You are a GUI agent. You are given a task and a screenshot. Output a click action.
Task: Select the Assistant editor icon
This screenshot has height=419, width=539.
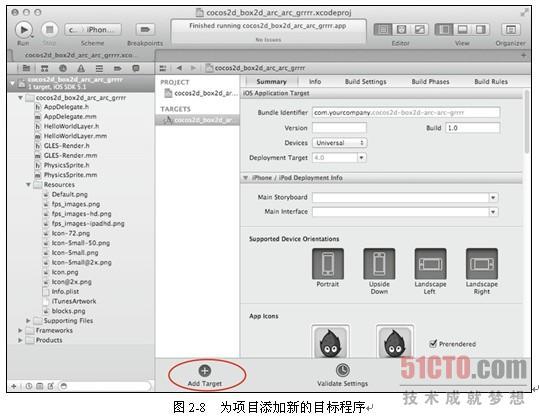(x=401, y=30)
